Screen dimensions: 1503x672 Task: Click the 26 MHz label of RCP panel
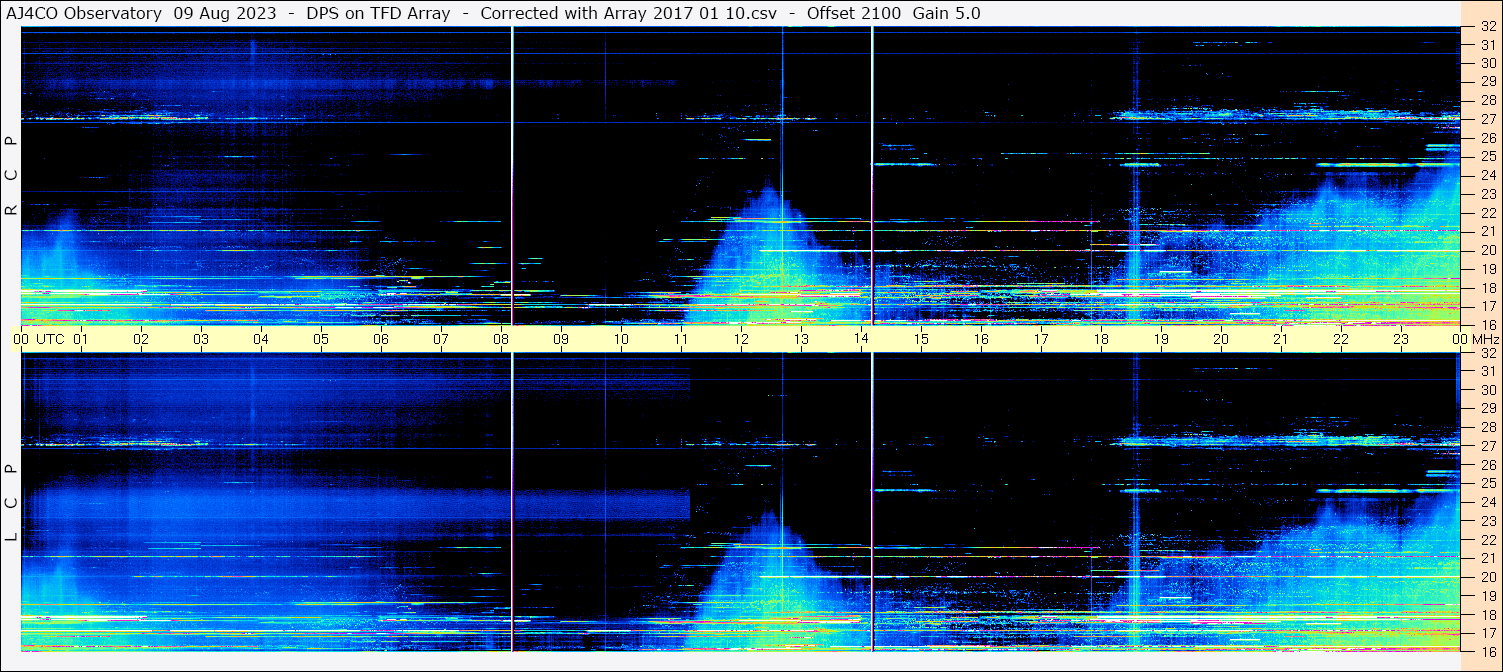[1488, 138]
